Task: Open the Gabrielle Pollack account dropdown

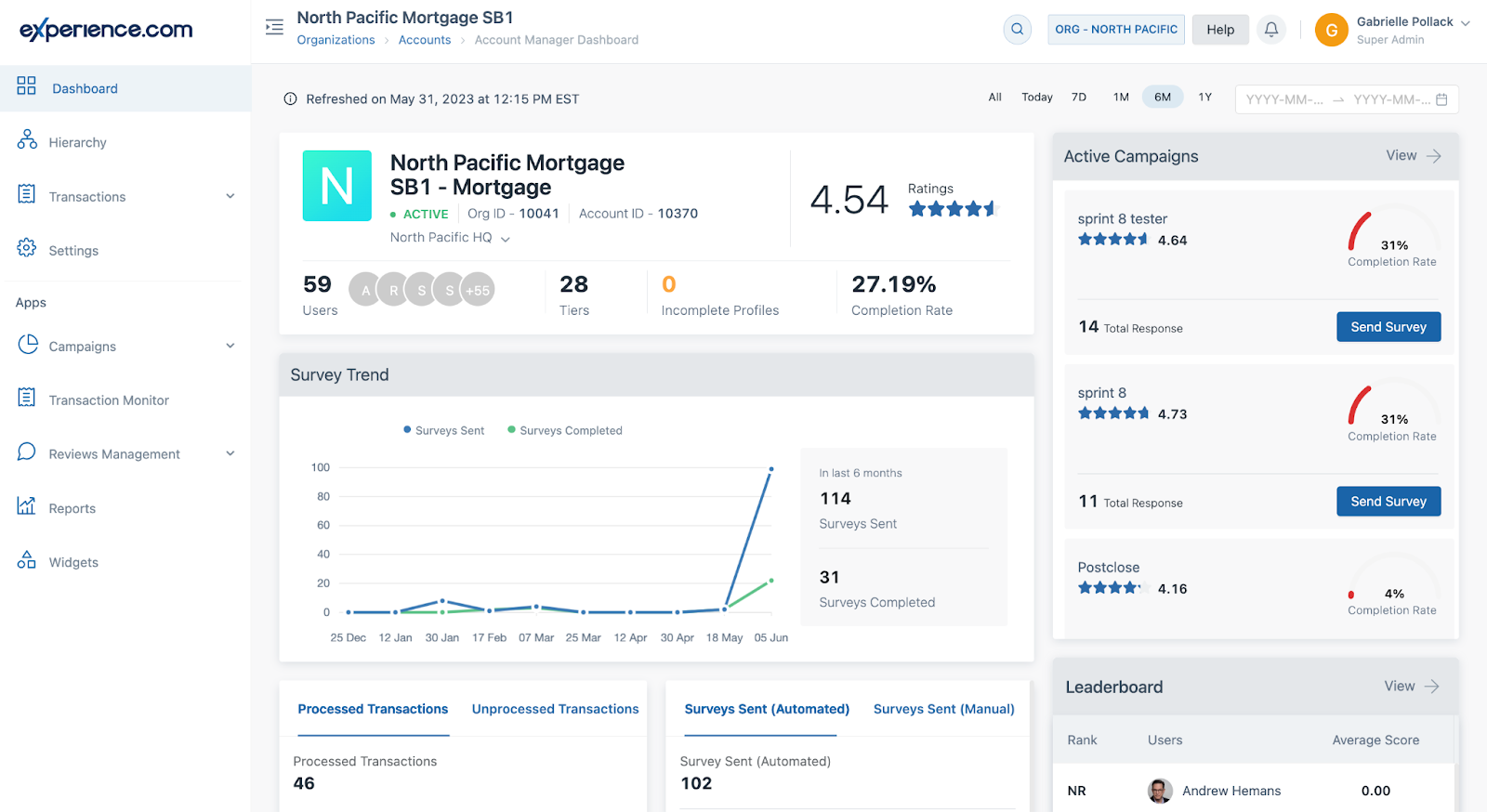Action: point(1466,23)
